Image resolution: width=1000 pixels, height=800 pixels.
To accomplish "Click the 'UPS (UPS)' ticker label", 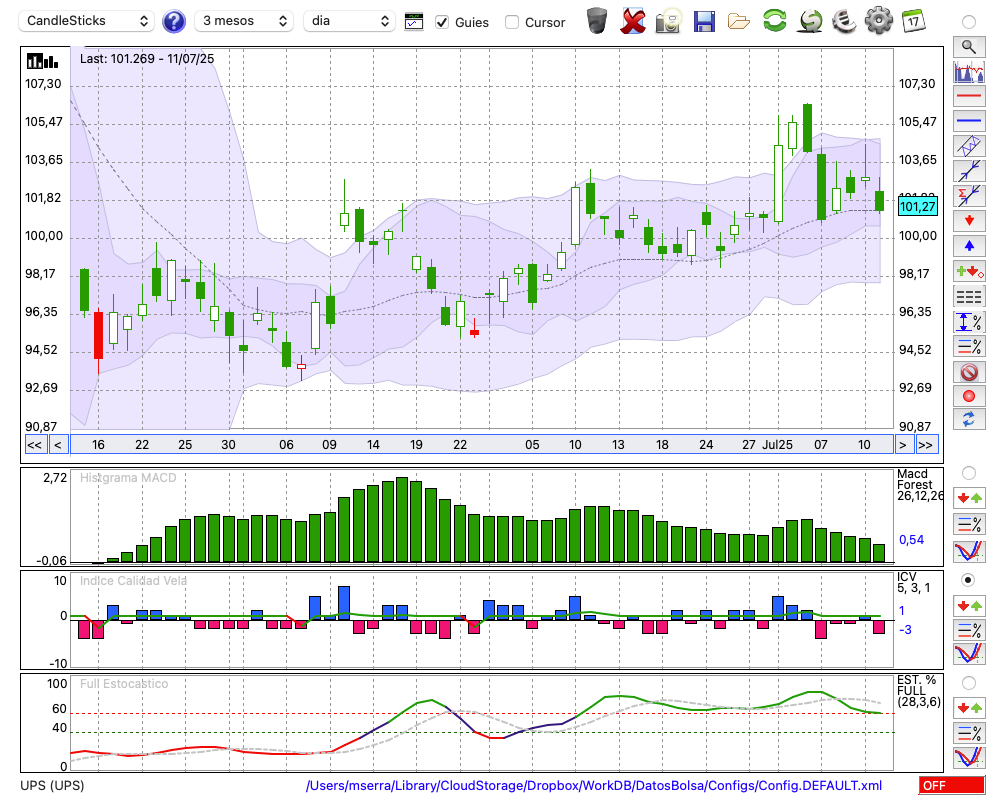I will pyautogui.click(x=52, y=785).
